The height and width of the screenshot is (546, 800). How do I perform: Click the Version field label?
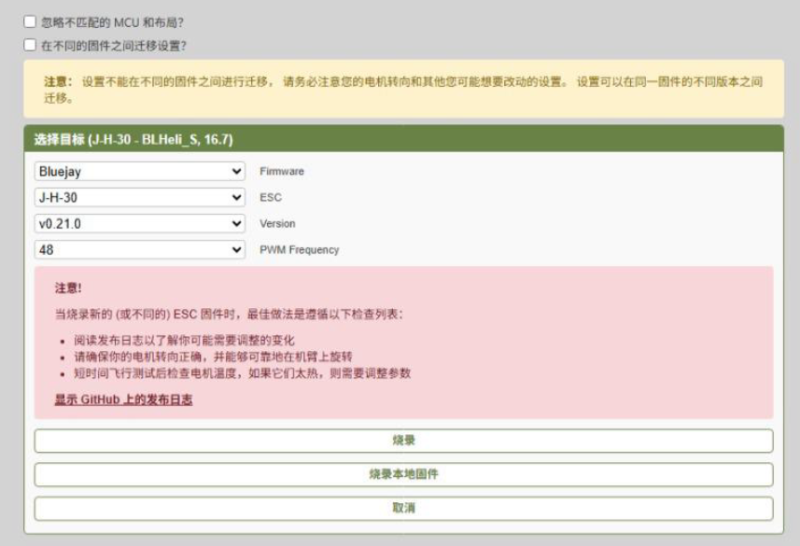click(x=277, y=224)
